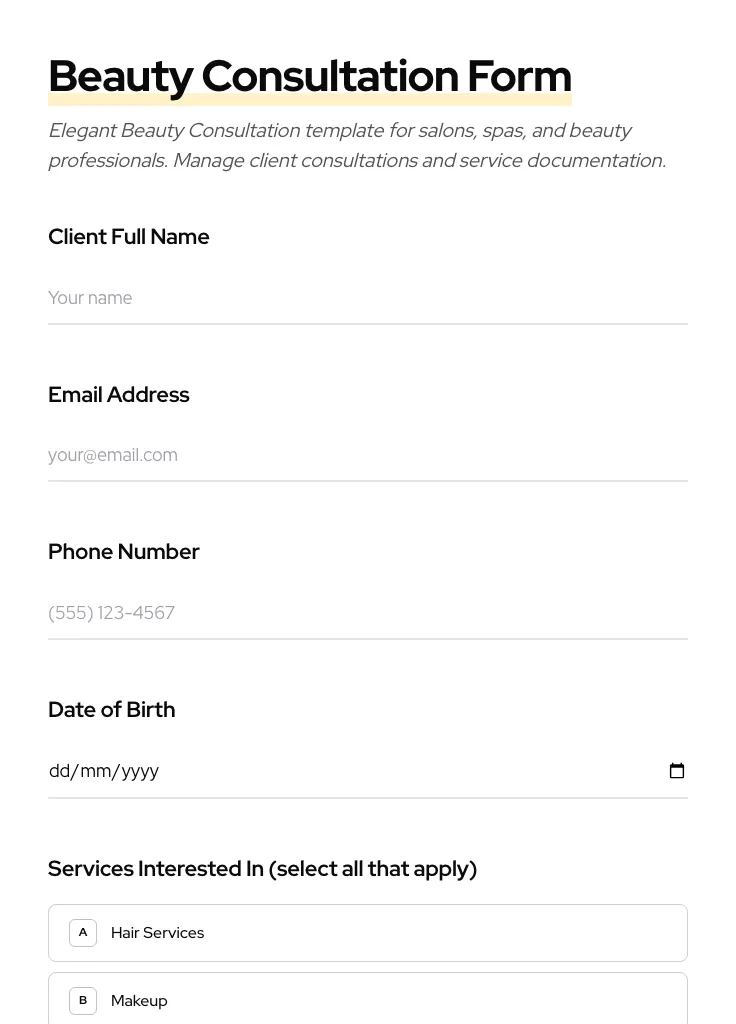Click into the Email Address field
The width and height of the screenshot is (736, 1024).
(x=367, y=455)
